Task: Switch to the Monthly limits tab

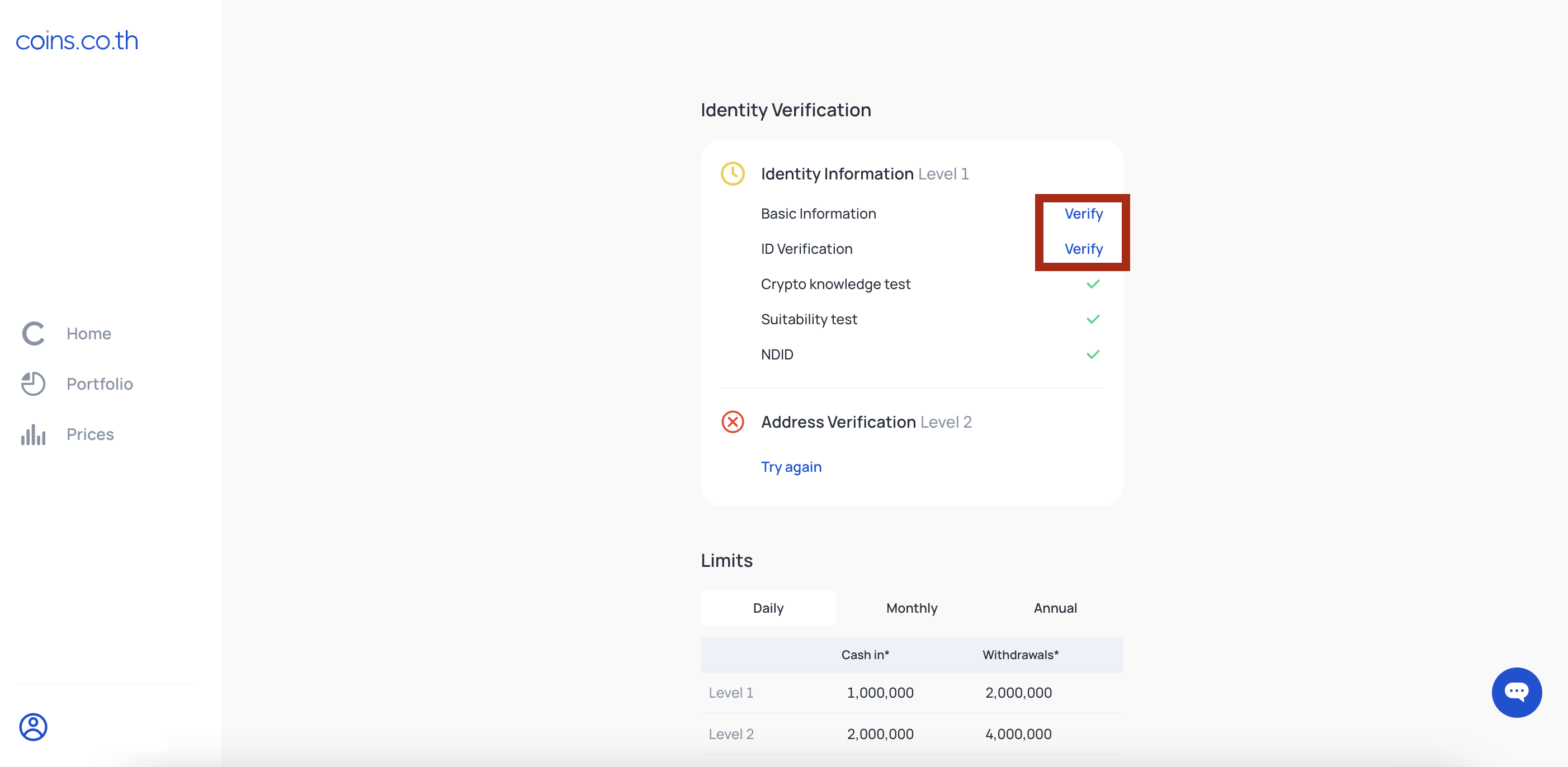Action: (912, 608)
